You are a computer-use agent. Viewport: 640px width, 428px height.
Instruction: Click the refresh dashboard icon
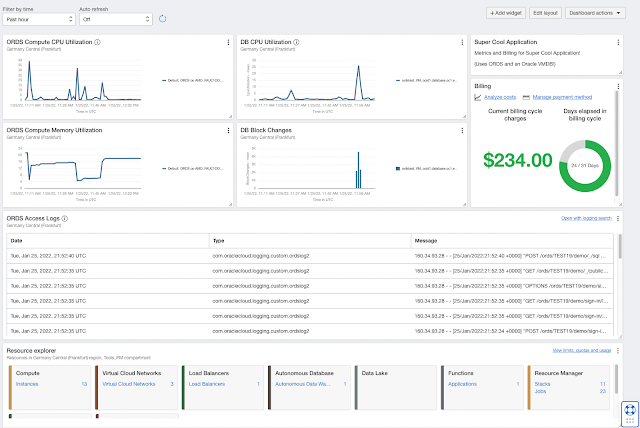click(x=162, y=19)
